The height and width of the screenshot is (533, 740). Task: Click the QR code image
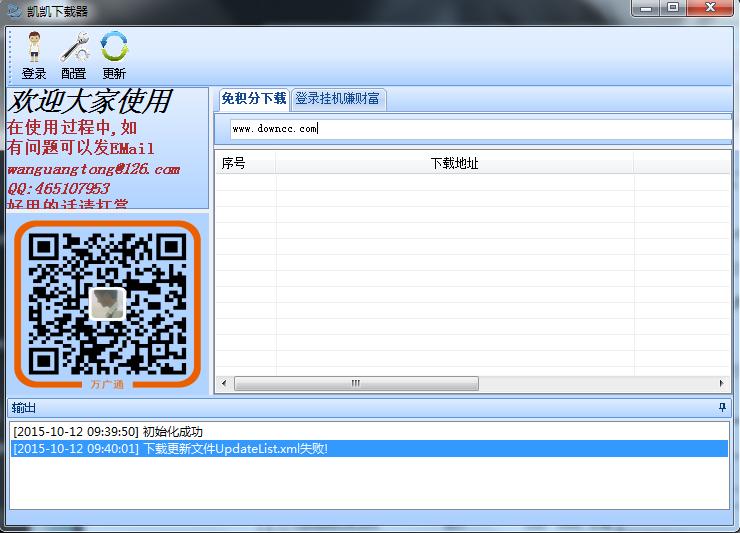point(108,305)
